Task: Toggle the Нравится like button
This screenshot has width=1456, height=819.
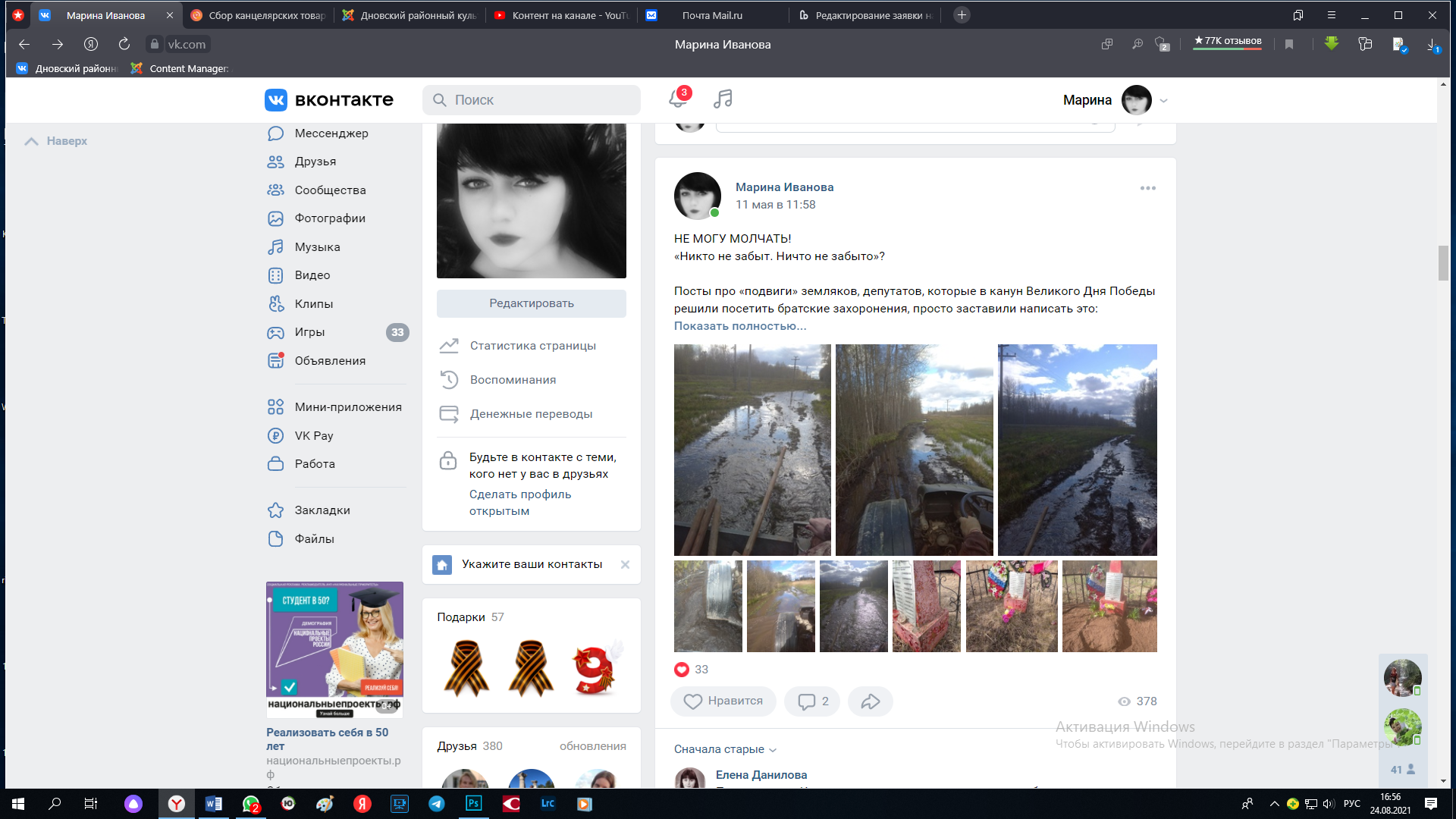Action: (x=723, y=701)
